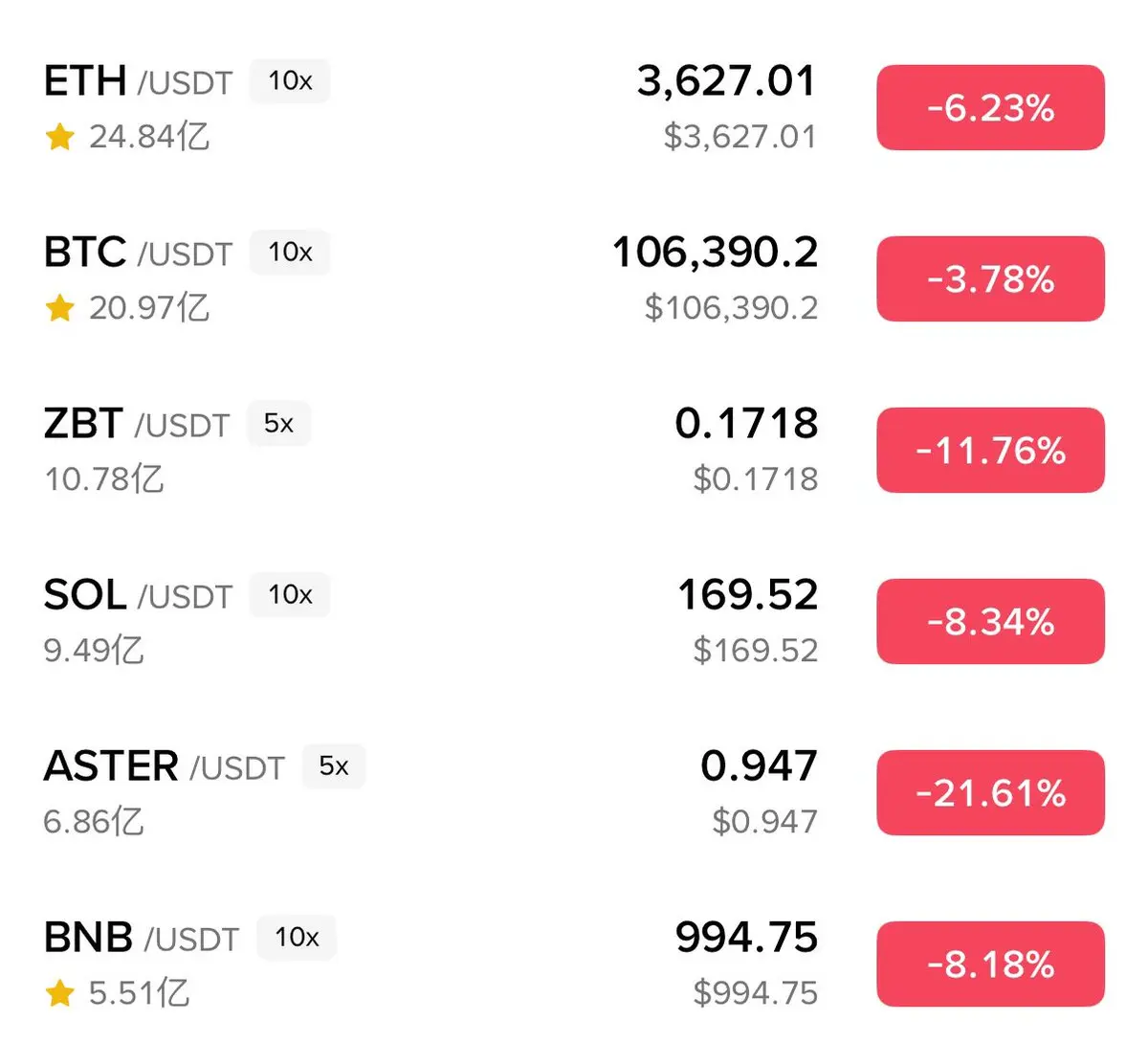
Task: Tap the ZBT 5x leverage badge
Action: [278, 424]
